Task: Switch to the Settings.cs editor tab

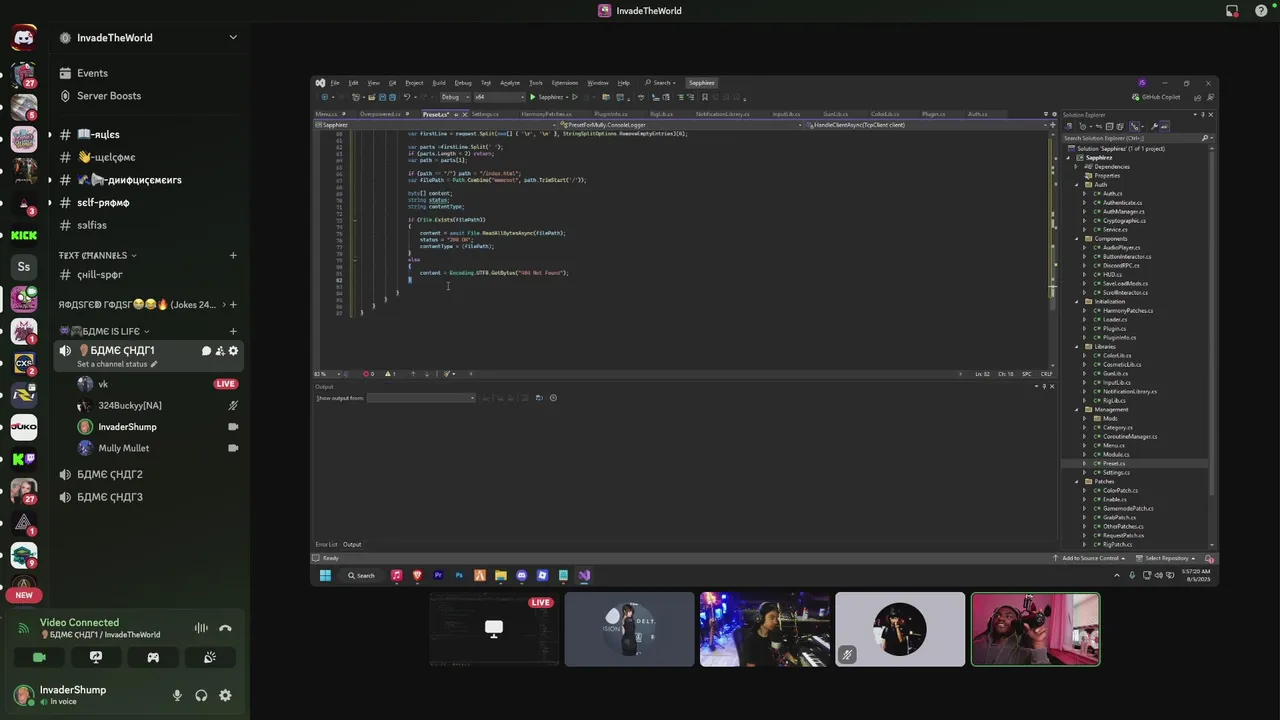Action: point(485,114)
